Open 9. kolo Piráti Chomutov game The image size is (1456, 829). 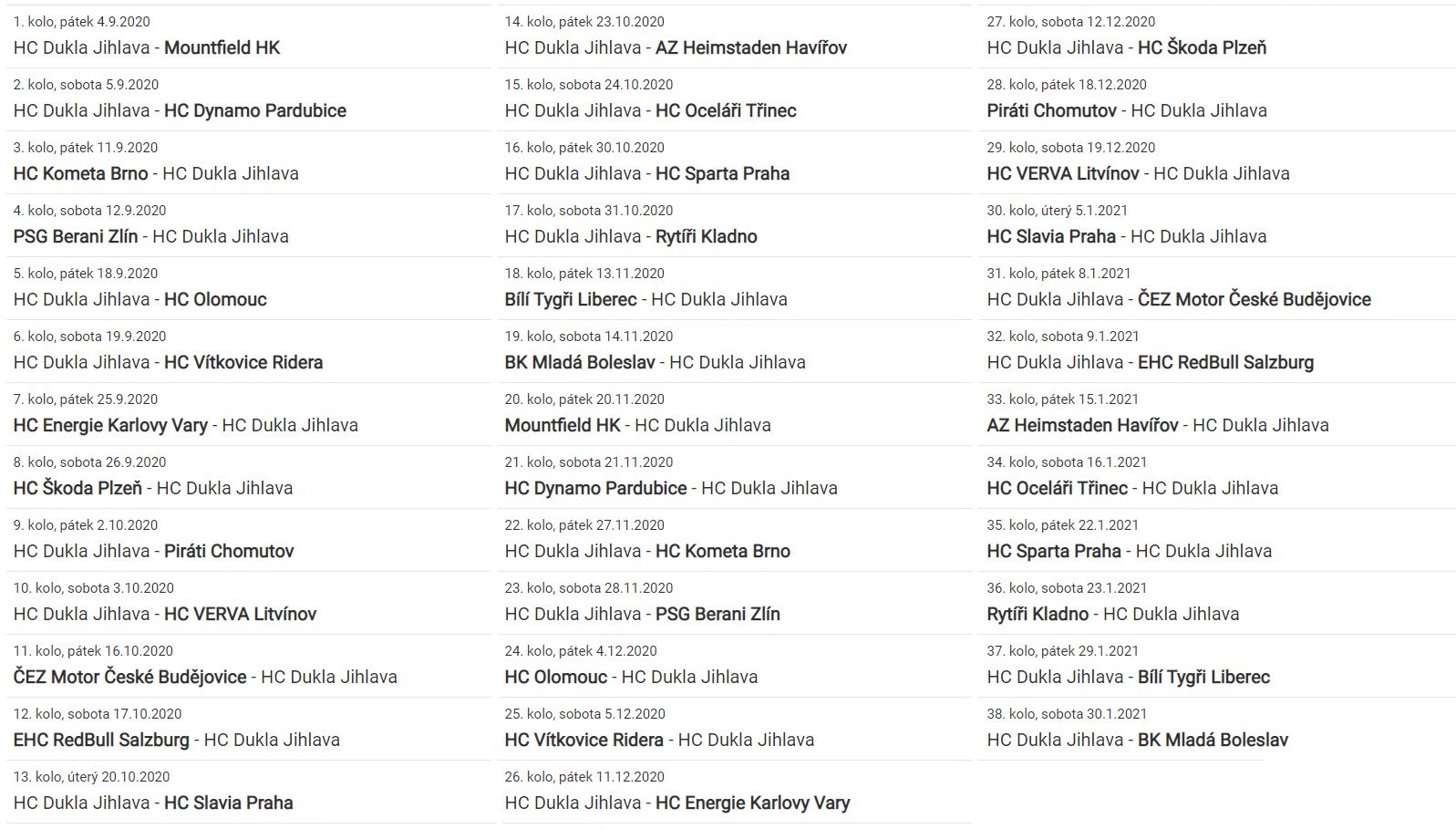pyautogui.click(x=153, y=551)
